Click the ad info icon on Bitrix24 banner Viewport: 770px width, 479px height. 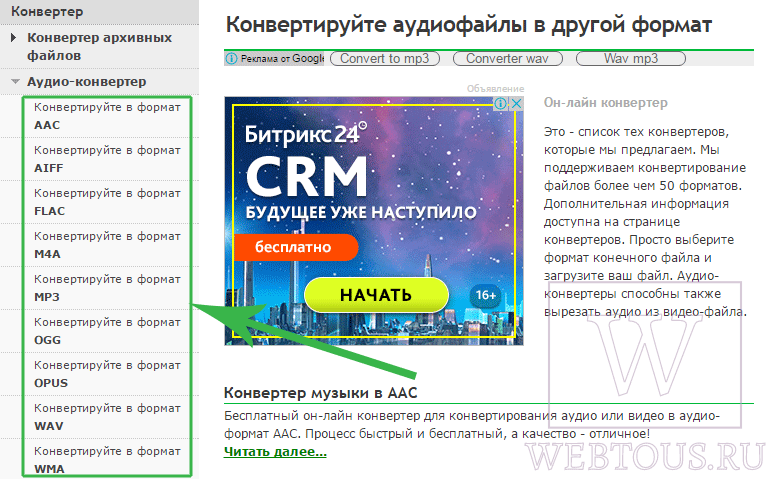coord(500,104)
